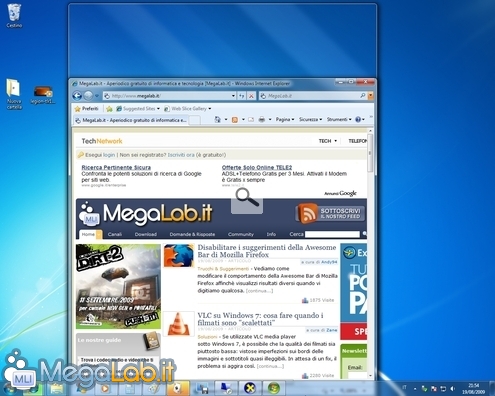Click the orange RSS feeds toolbar icon
This screenshot has height=396, width=495.
click(x=235, y=119)
